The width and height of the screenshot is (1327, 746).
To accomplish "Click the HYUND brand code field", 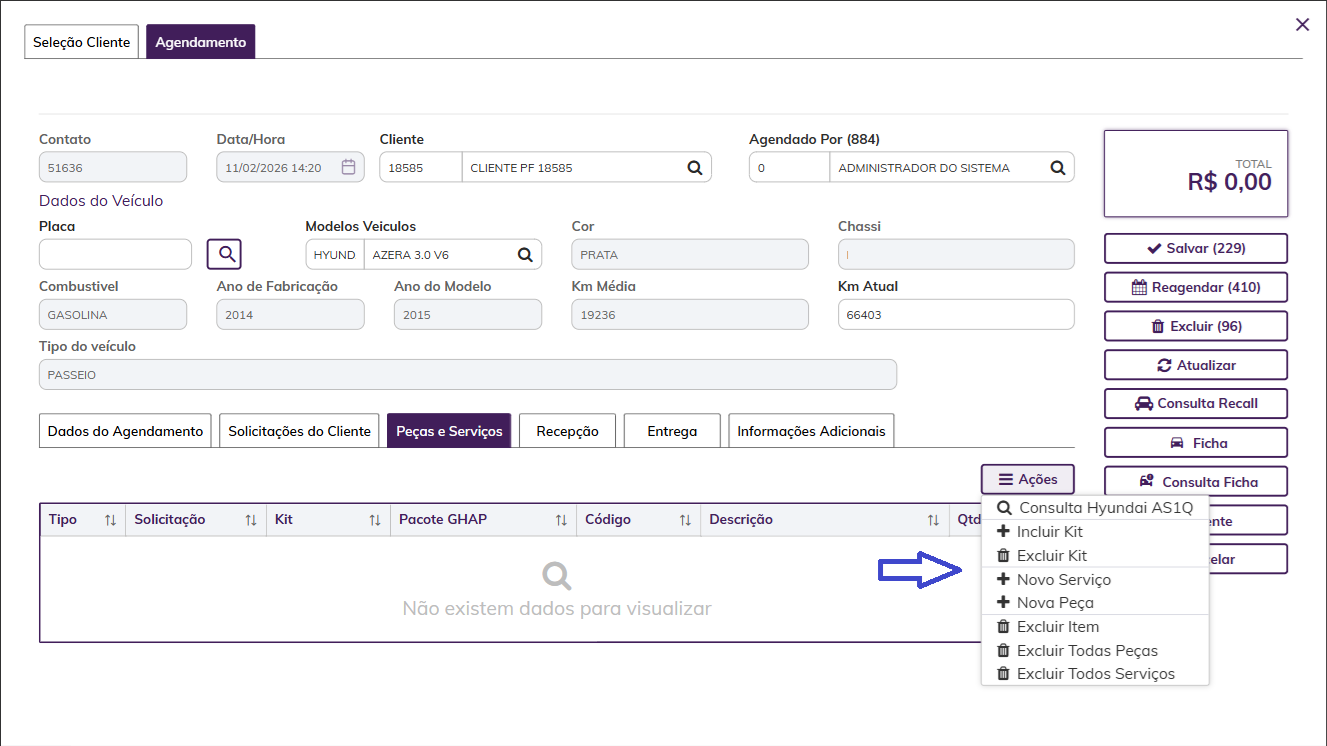I will point(335,255).
